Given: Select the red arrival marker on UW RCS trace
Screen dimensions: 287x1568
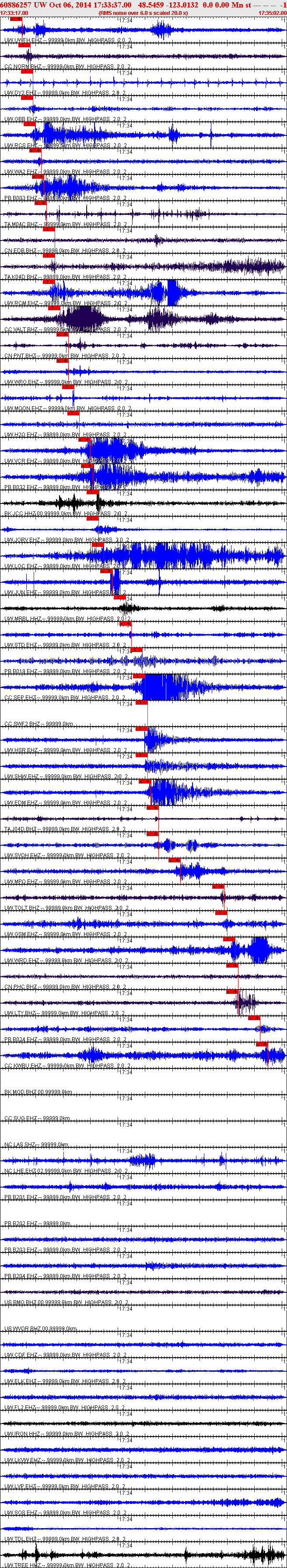Looking at the screenshot, I should tap(30, 124).
